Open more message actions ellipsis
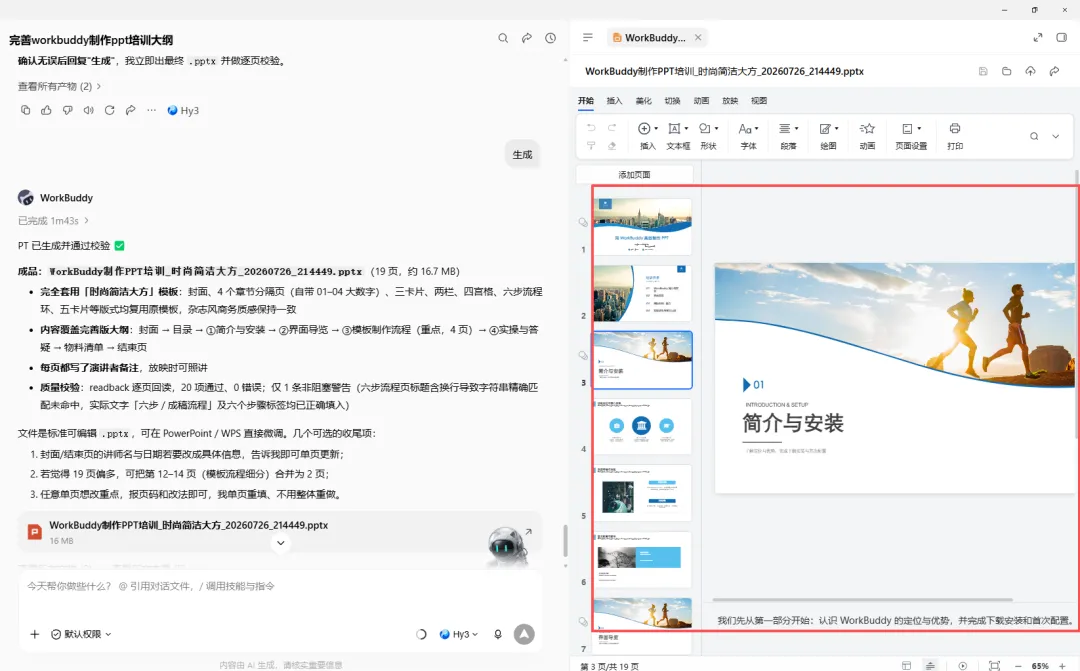The height and width of the screenshot is (671, 1080). point(152,110)
